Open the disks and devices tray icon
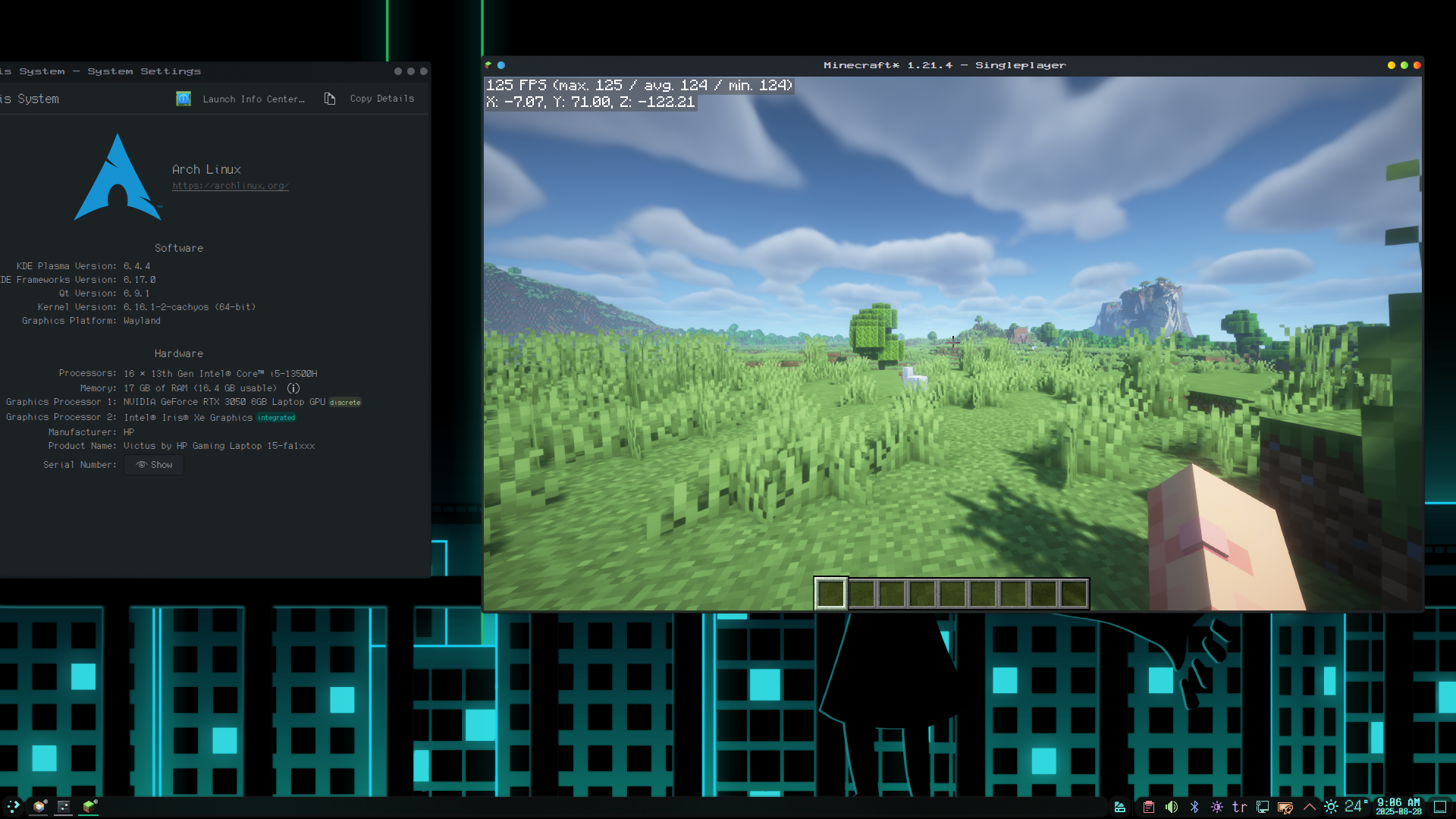 coord(1119,807)
